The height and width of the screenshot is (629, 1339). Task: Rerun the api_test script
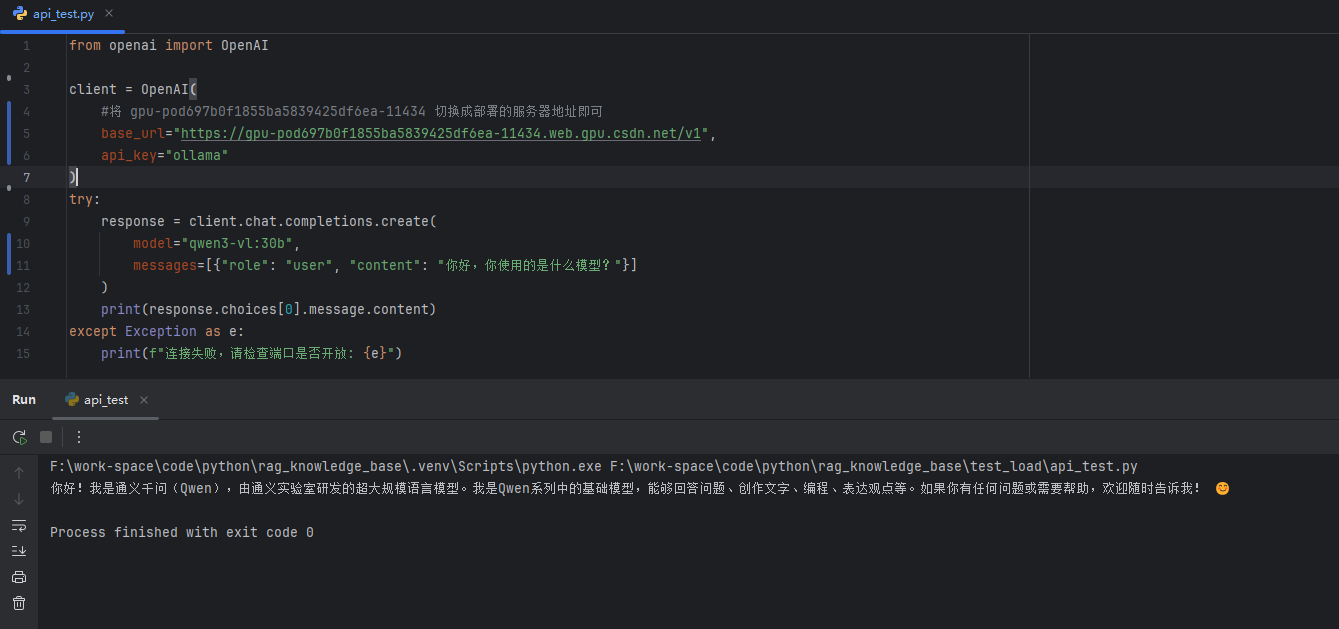[19, 437]
